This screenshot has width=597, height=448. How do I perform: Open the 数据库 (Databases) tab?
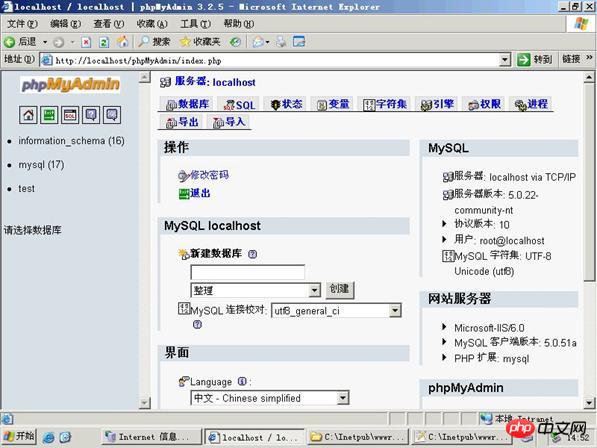point(188,104)
